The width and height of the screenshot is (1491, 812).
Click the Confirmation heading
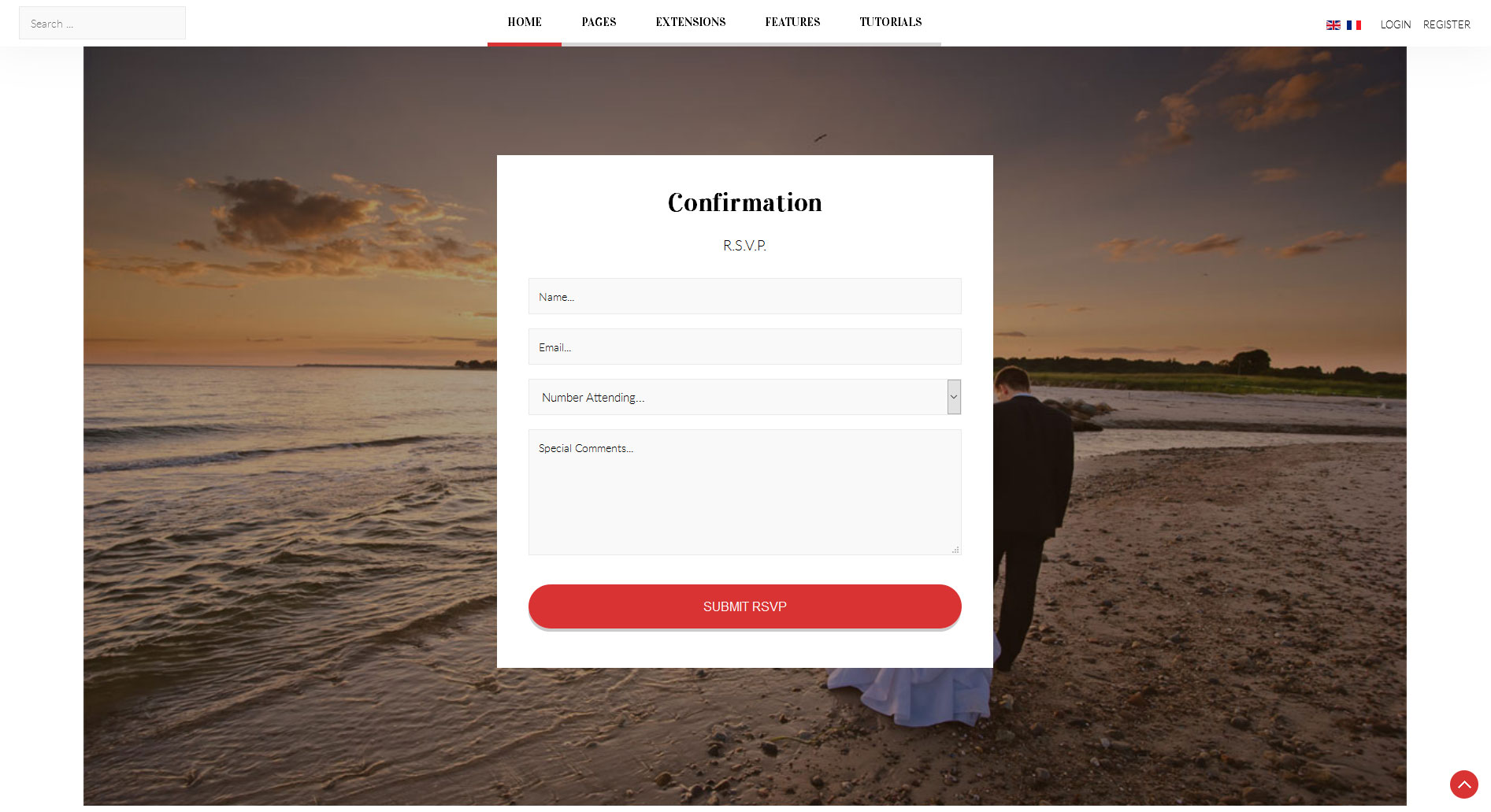click(x=744, y=202)
